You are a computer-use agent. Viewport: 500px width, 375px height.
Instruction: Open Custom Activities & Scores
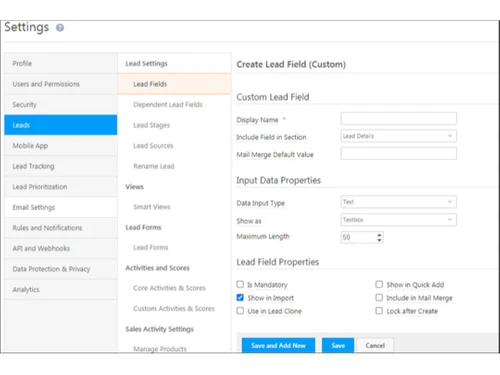click(x=174, y=309)
